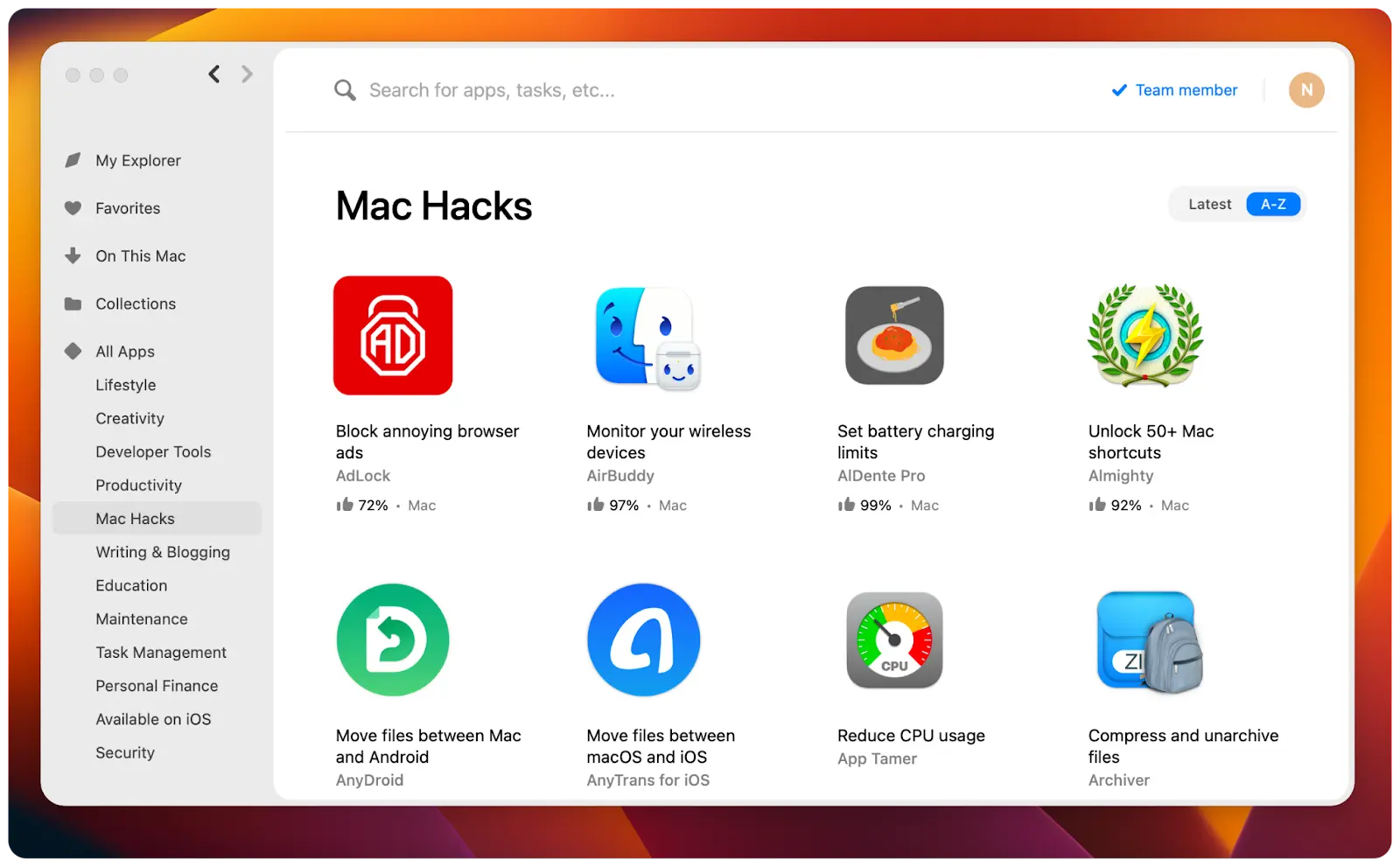Click the AirBuddy app name
The width and height of the screenshot is (1400, 867).
click(x=620, y=476)
